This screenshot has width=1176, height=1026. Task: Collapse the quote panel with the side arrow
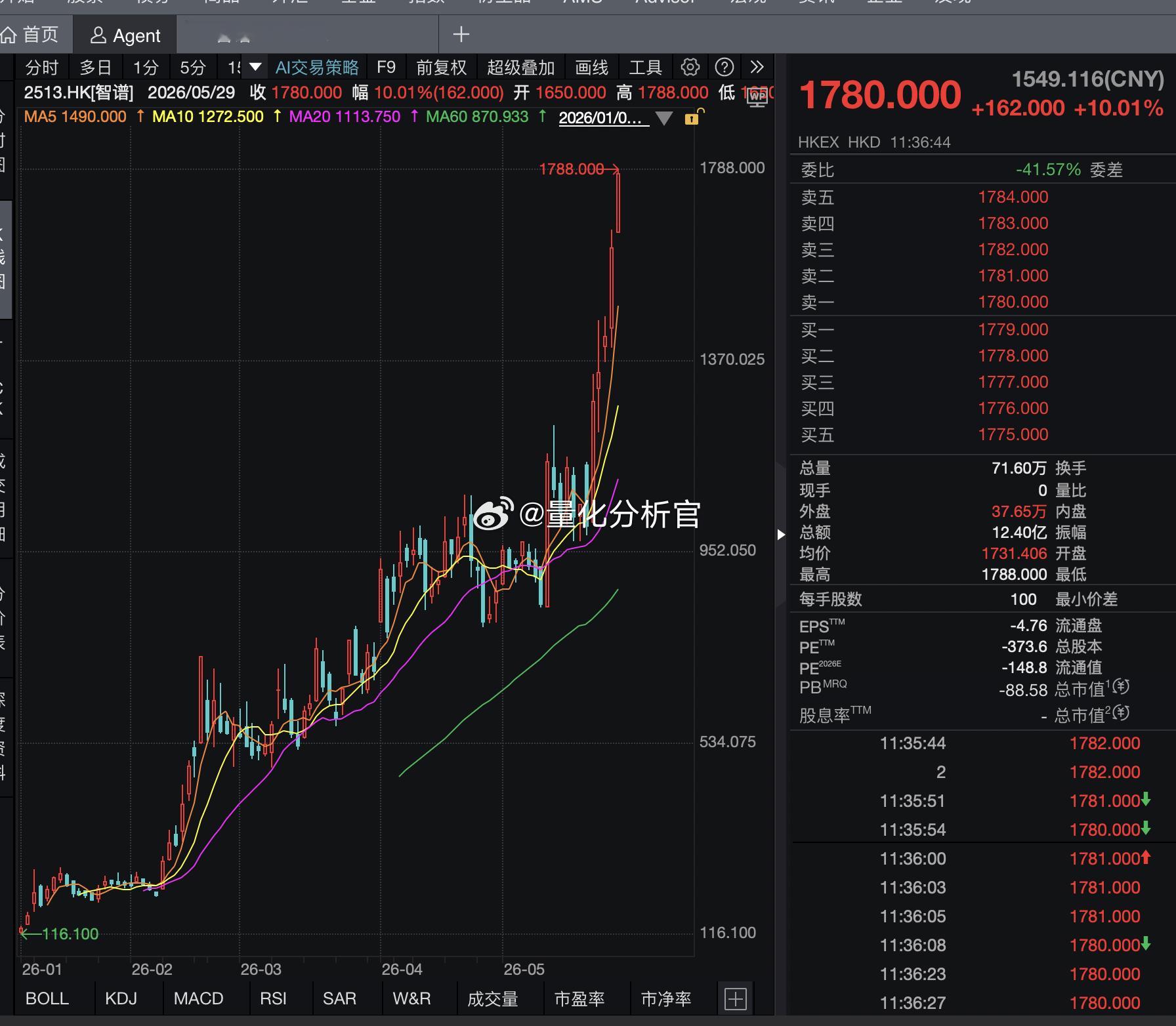point(781,535)
